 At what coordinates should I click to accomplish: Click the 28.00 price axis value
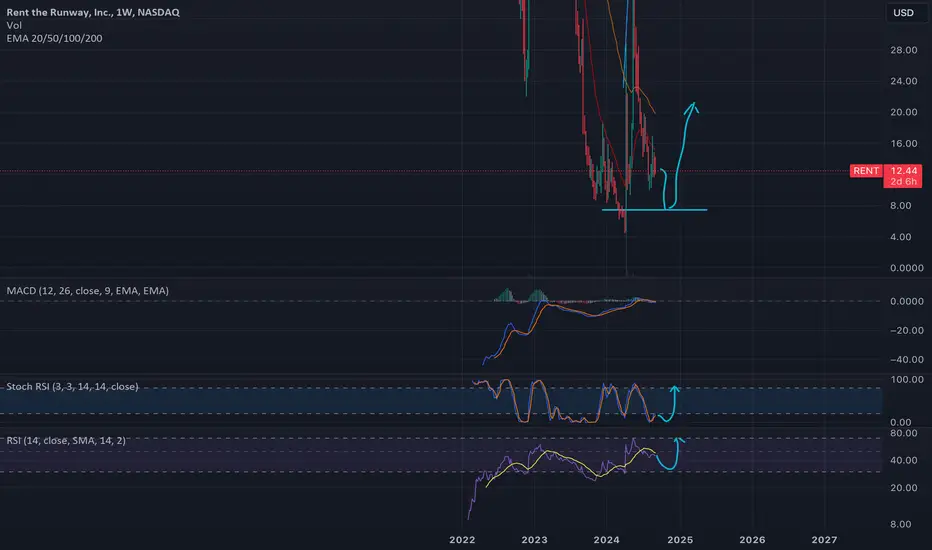click(x=903, y=50)
